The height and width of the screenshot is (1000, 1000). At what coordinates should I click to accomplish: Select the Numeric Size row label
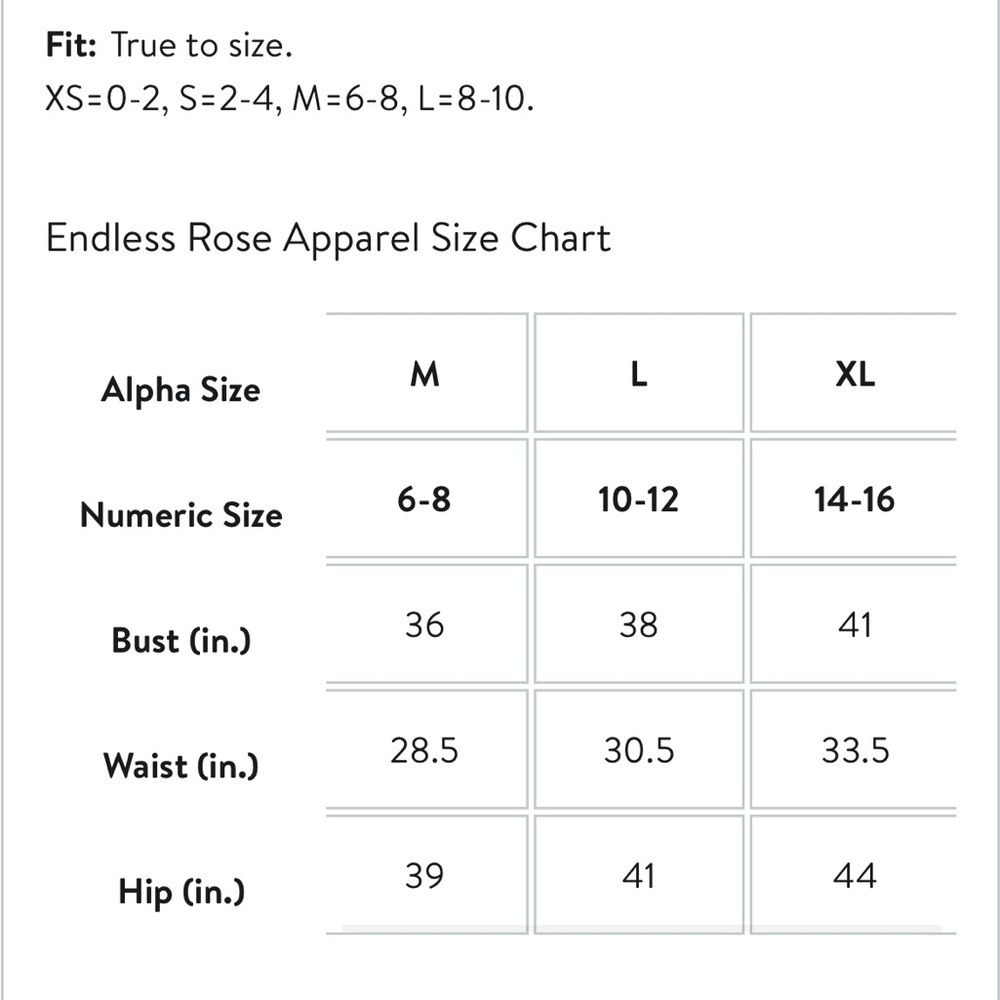(x=181, y=515)
